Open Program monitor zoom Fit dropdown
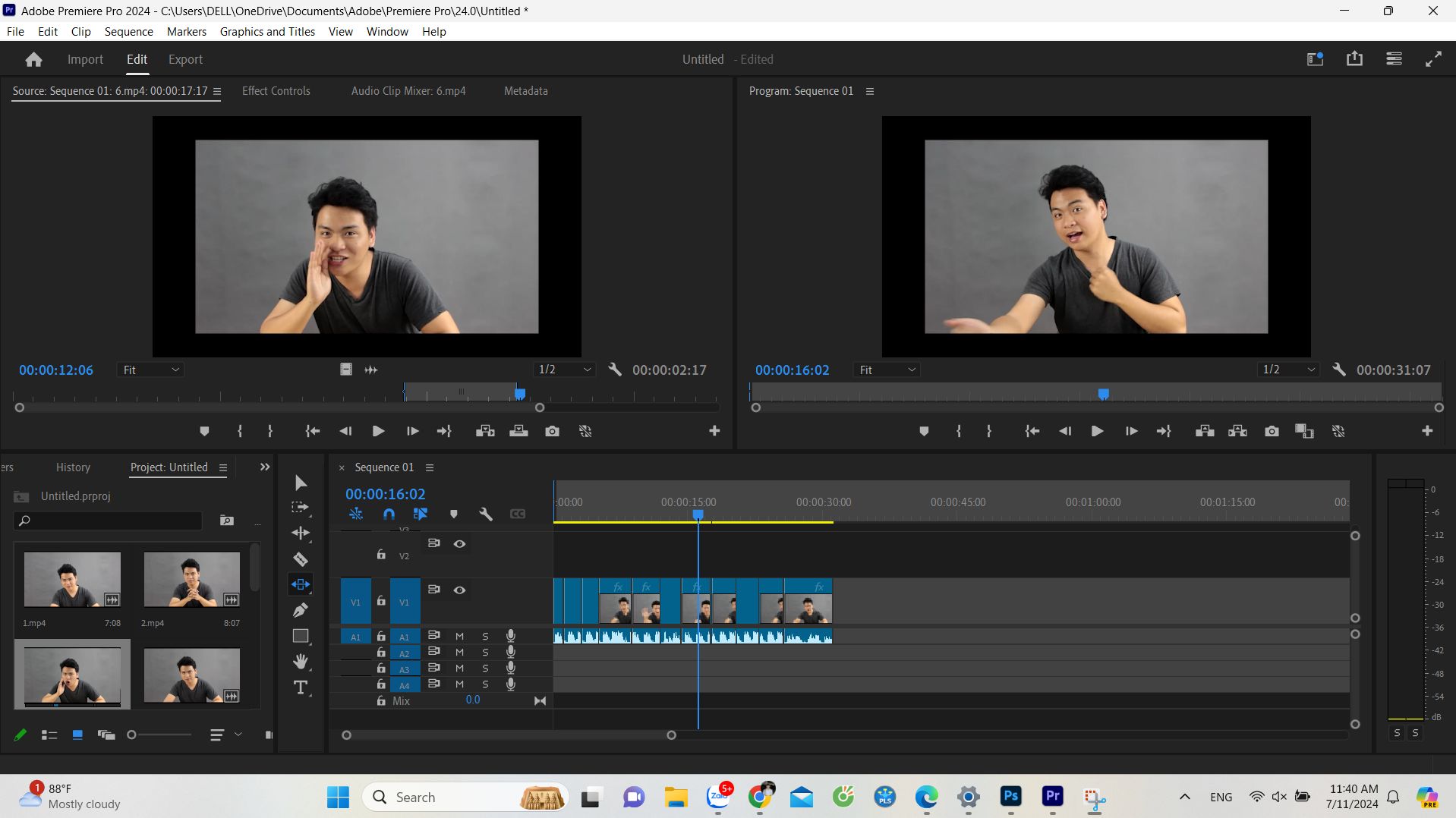The height and width of the screenshot is (818, 1456). click(887, 370)
